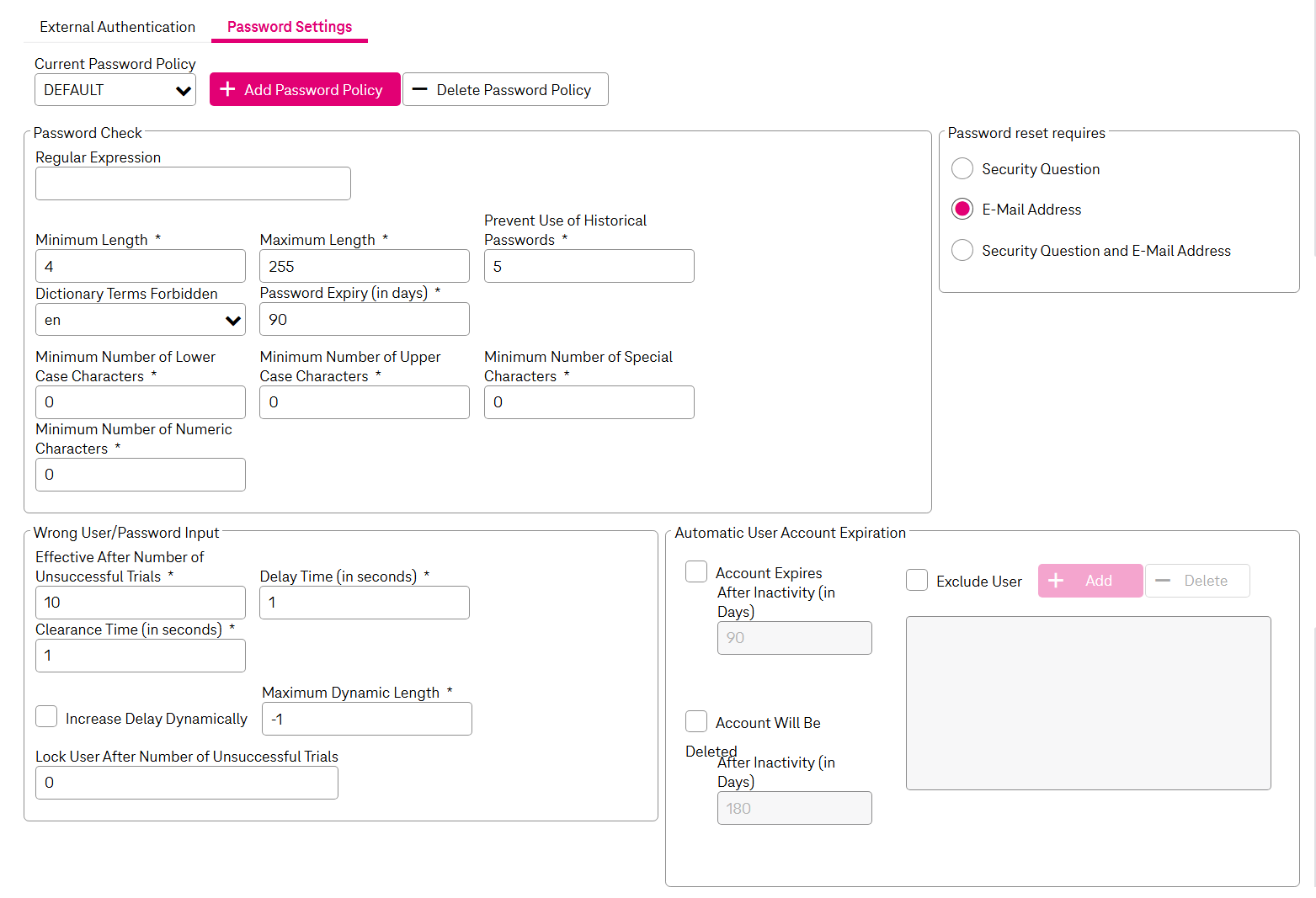This screenshot has height=898, width=1316.
Task: Click the minus icon on Delete Password Policy
Action: click(419, 89)
